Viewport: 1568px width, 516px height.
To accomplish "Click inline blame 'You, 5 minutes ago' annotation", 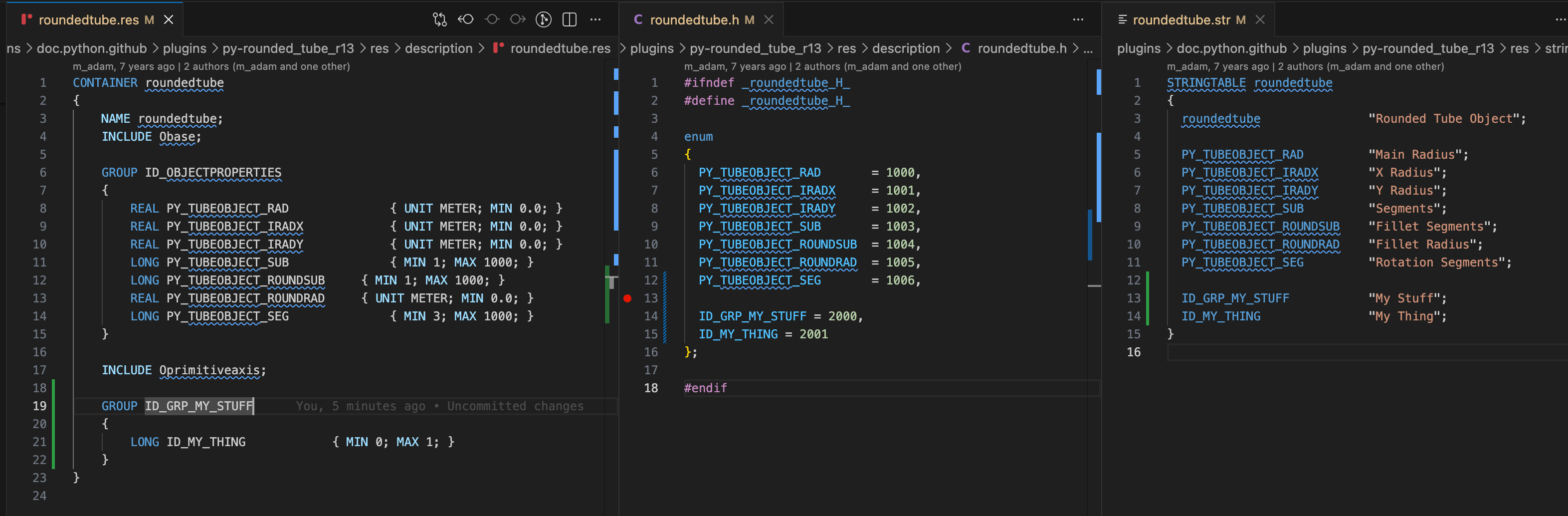I will point(439,406).
